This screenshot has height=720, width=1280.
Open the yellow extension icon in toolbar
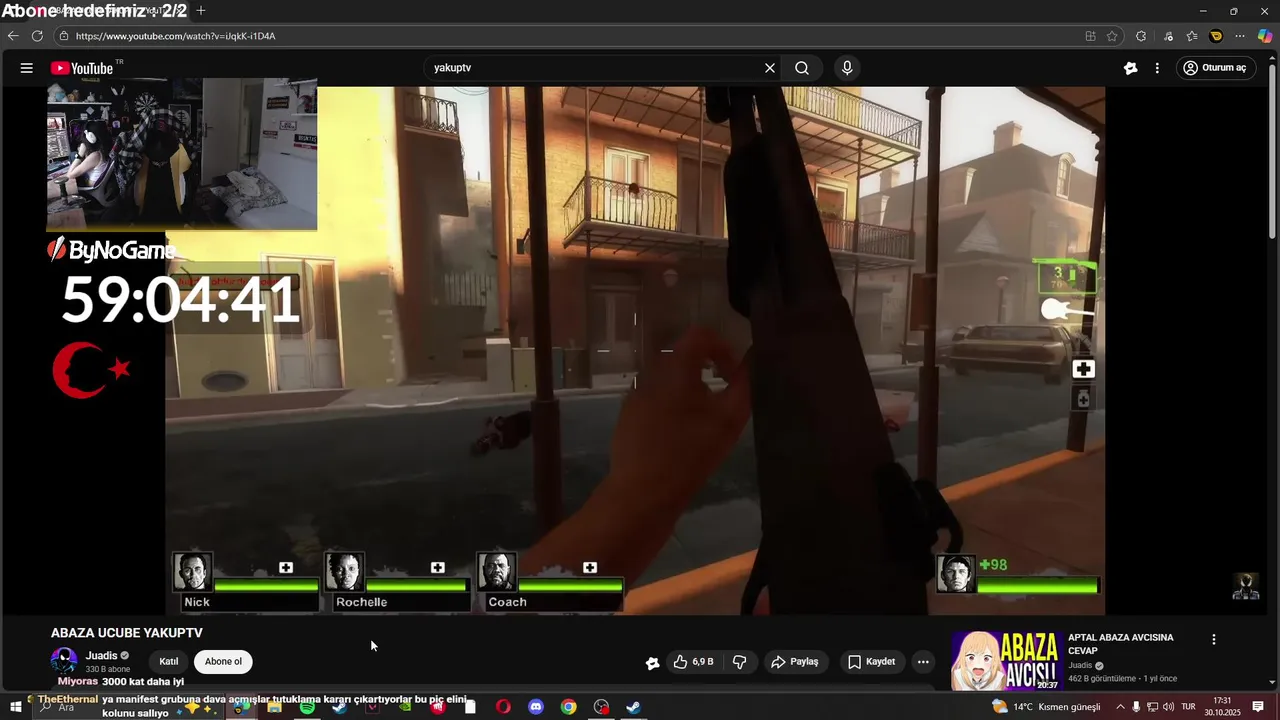(1216, 36)
